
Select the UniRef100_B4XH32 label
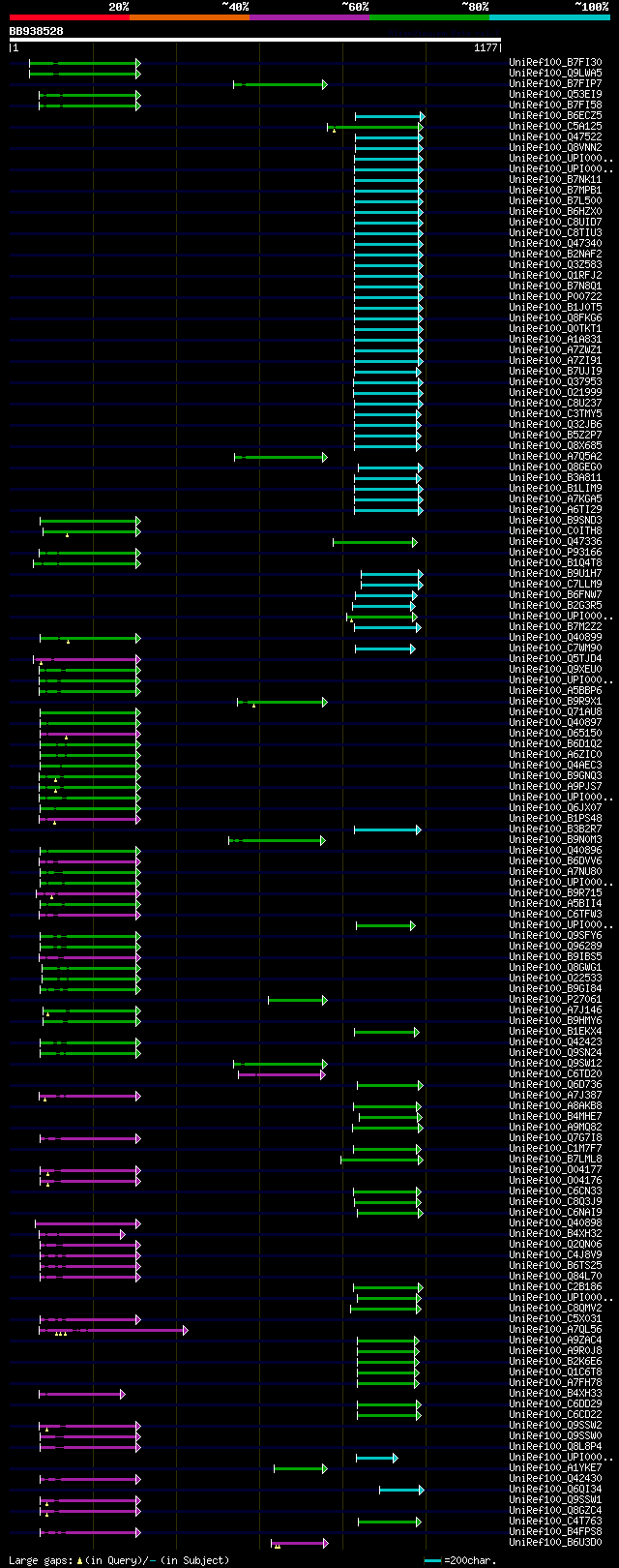[555, 1234]
